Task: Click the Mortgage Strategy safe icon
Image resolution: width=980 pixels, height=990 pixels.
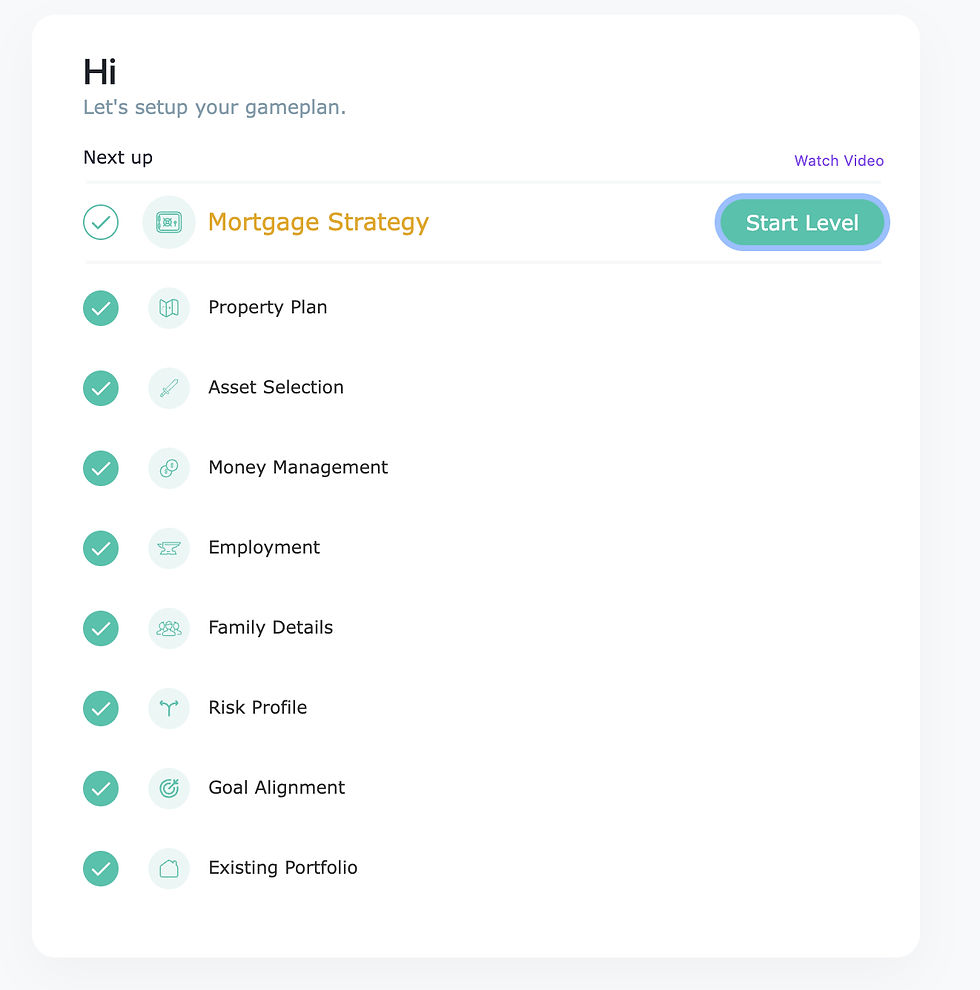Action: (169, 222)
